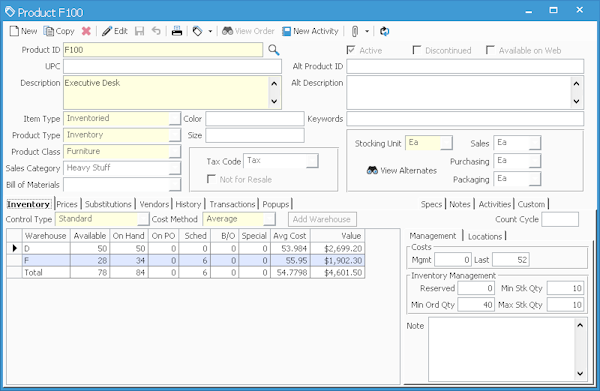
Task: Open the Vendors tab
Action: (x=154, y=204)
